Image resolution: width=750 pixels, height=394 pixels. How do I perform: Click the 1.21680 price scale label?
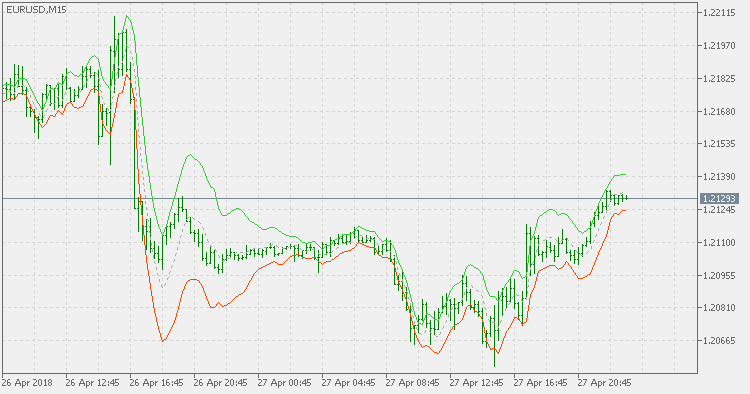(719, 111)
